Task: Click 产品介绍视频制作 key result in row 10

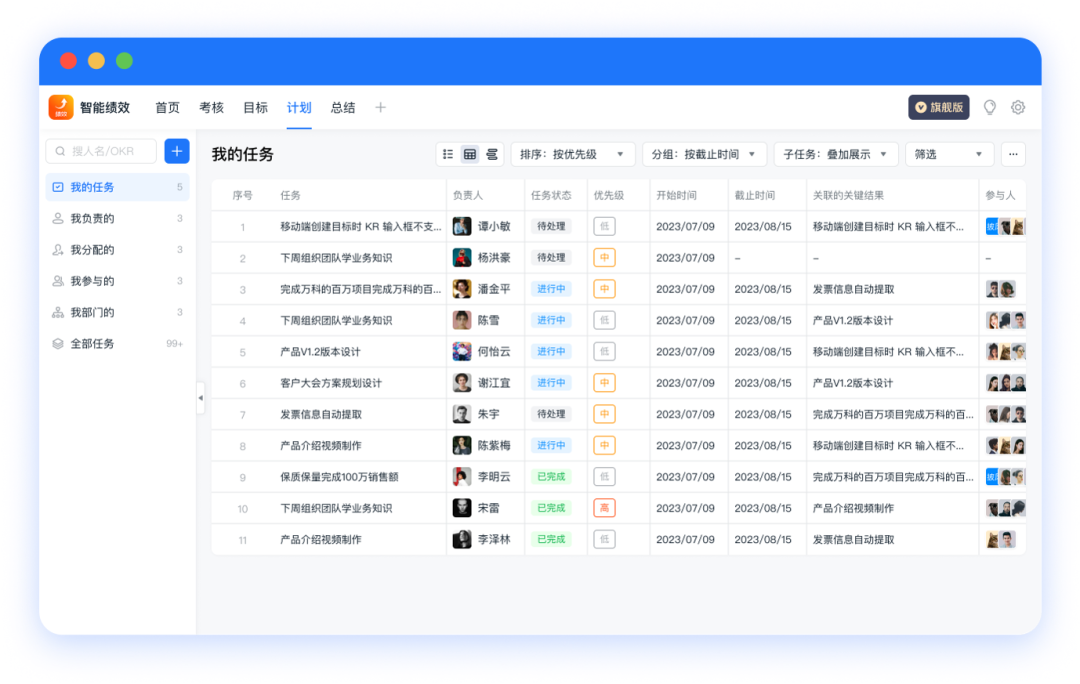Action: click(853, 508)
